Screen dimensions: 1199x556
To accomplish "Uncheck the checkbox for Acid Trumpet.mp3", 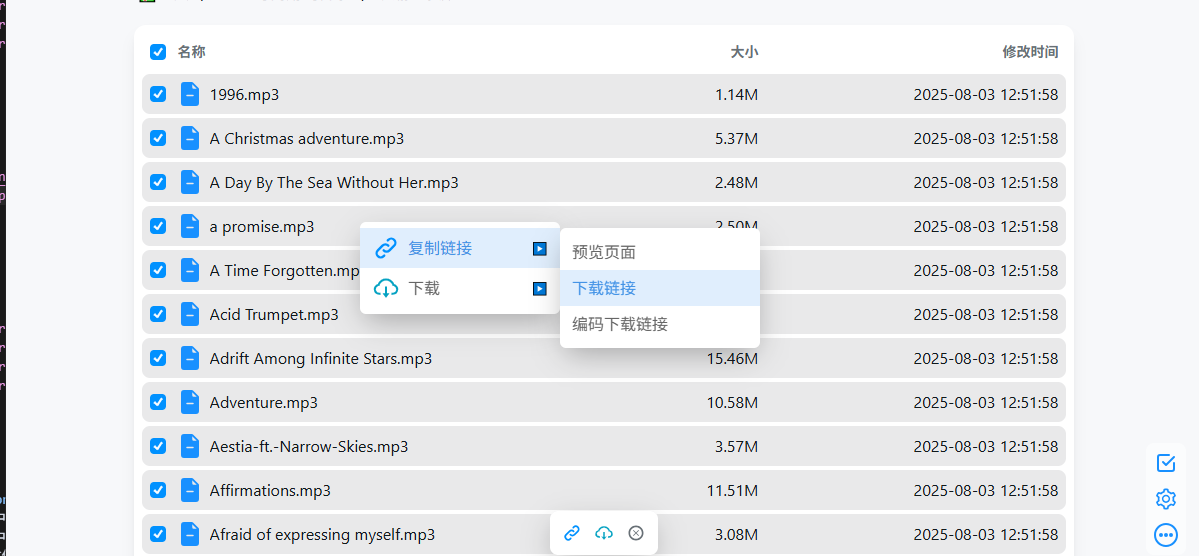I will [158, 314].
